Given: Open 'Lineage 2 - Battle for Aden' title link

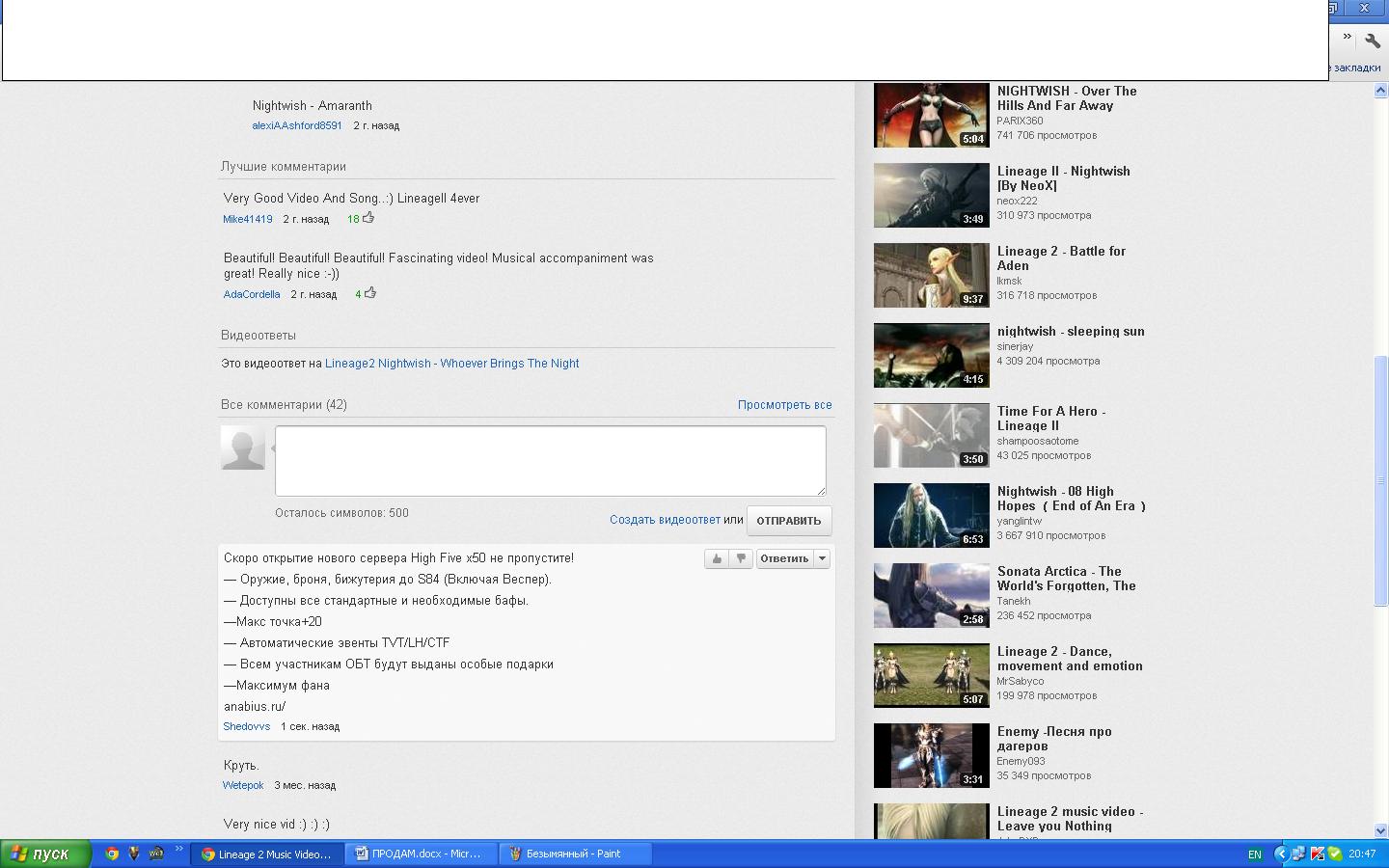Looking at the screenshot, I should coord(1061,258).
